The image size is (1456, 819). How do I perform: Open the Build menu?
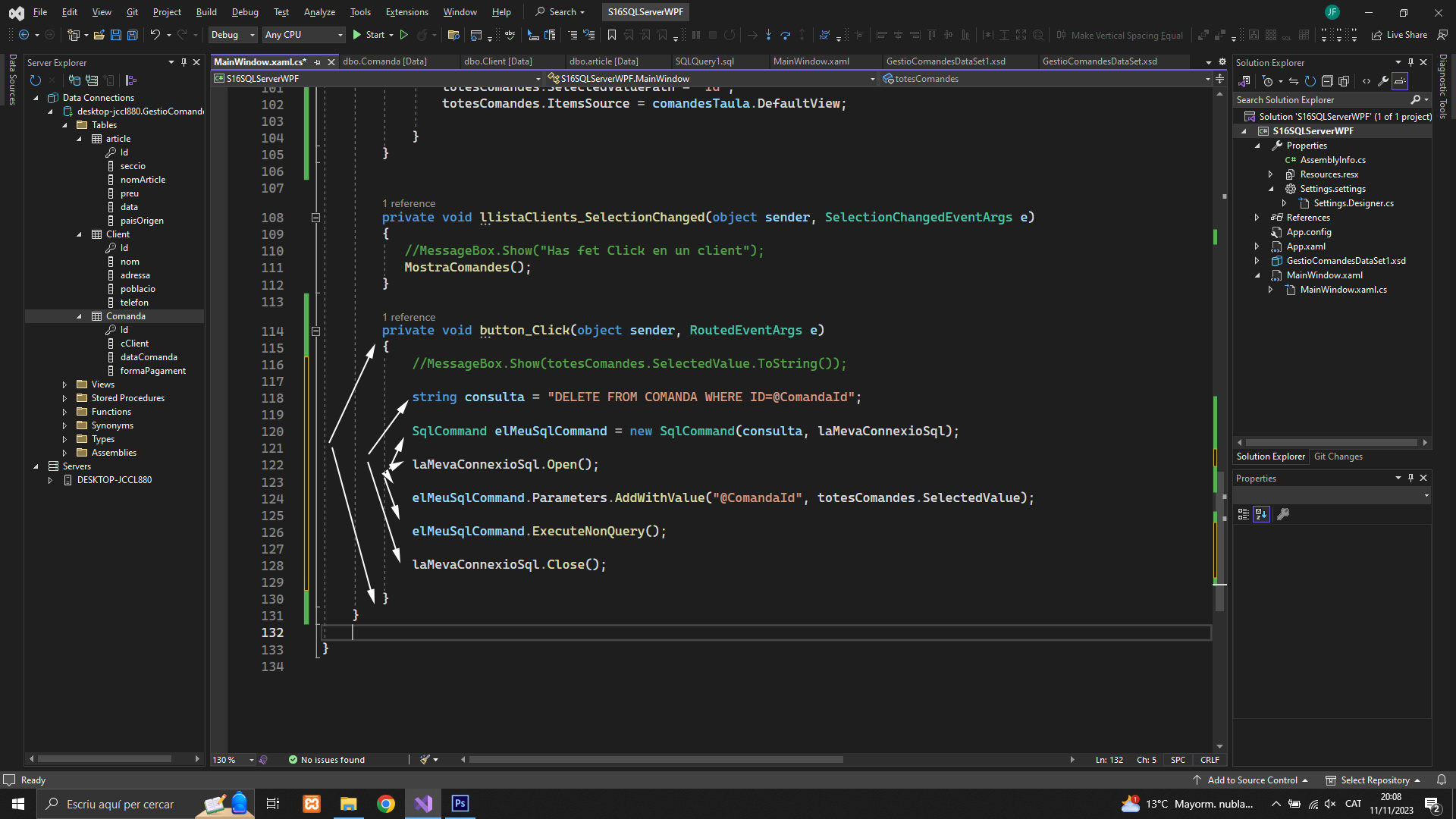point(206,12)
